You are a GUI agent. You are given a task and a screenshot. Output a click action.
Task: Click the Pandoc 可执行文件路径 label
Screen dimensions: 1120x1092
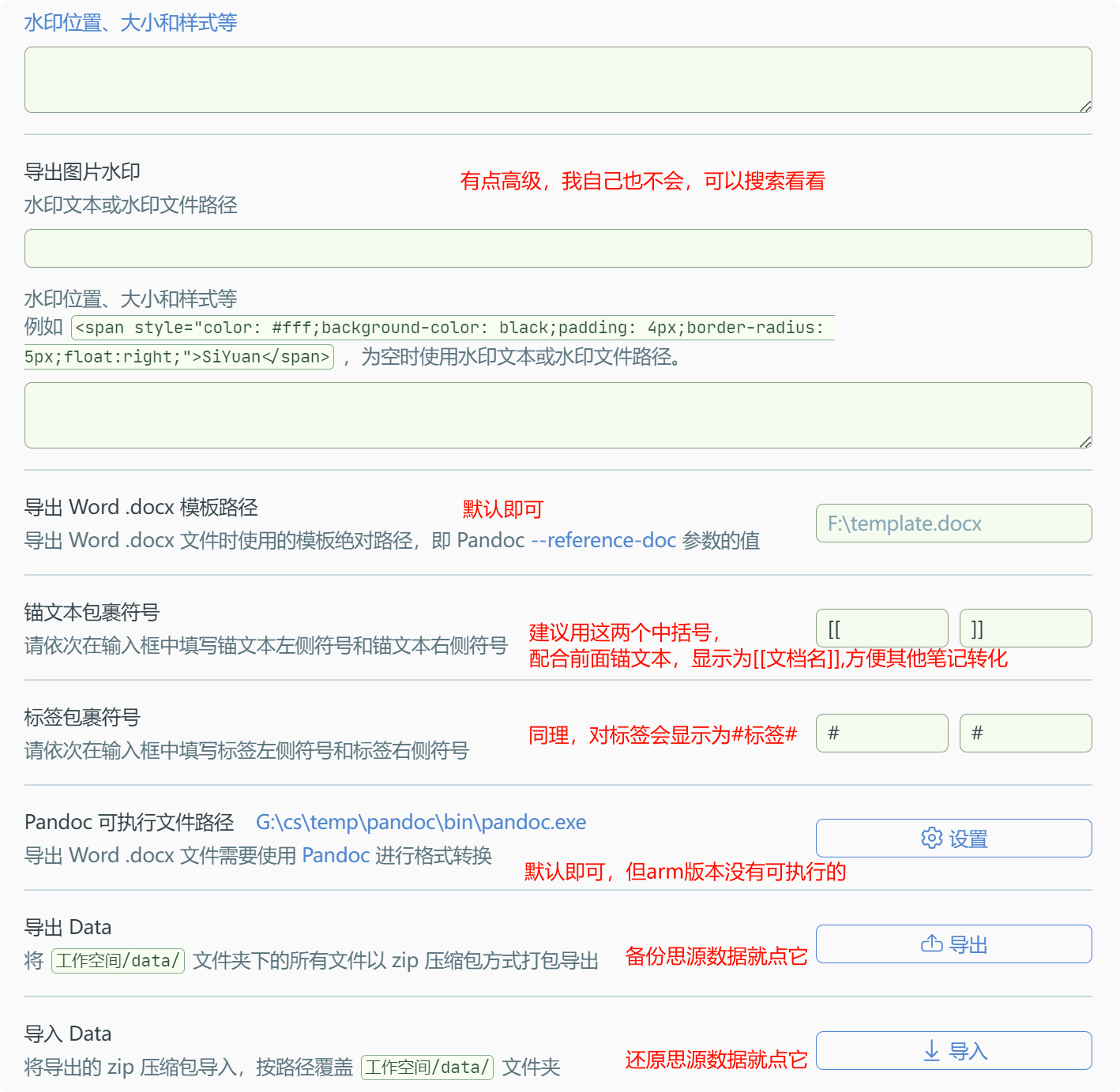130,822
